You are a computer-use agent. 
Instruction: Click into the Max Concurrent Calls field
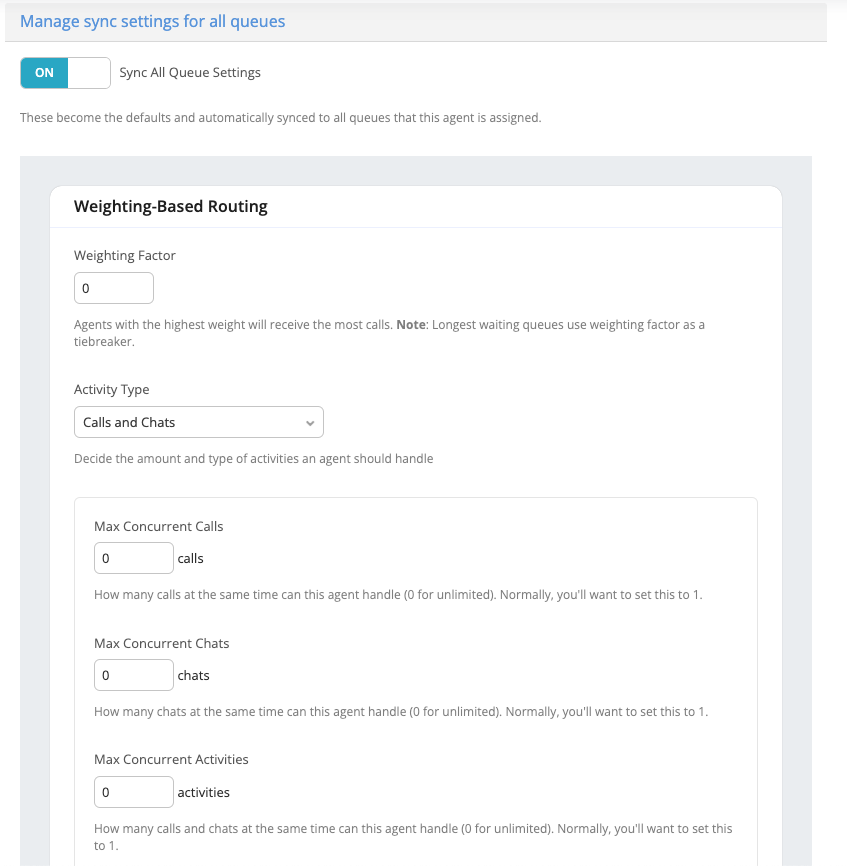point(134,558)
